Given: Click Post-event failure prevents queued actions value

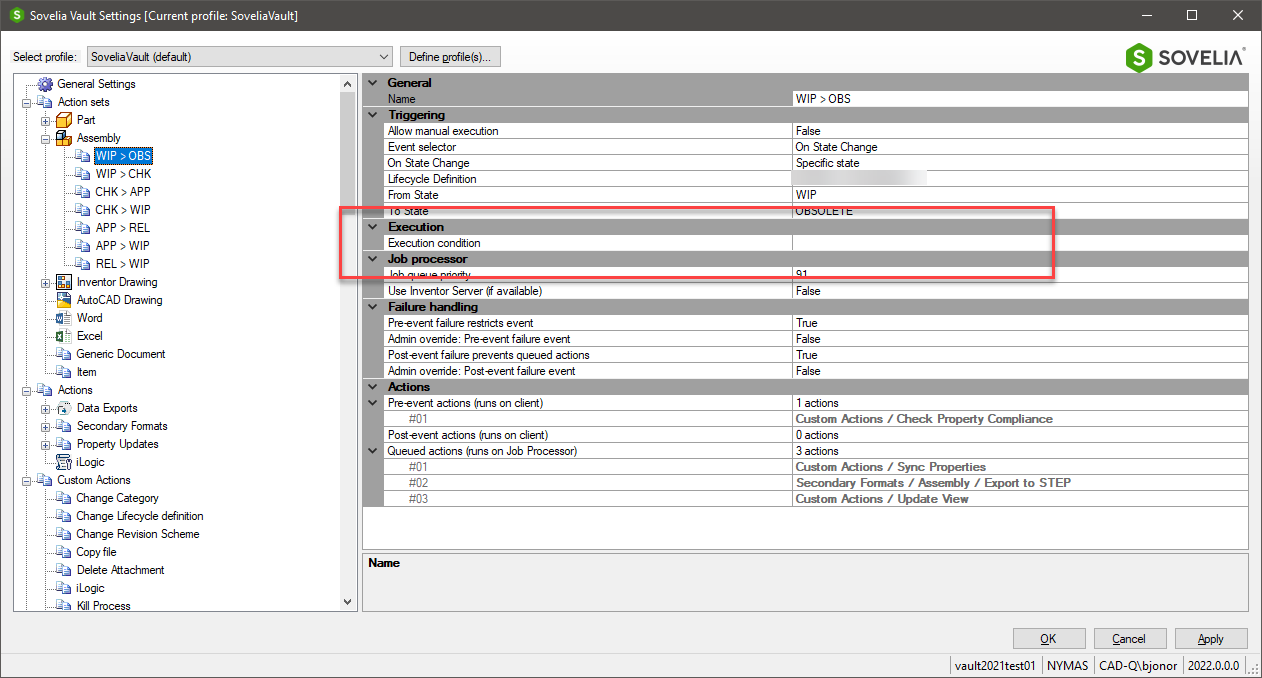Looking at the screenshot, I should pos(1020,355).
